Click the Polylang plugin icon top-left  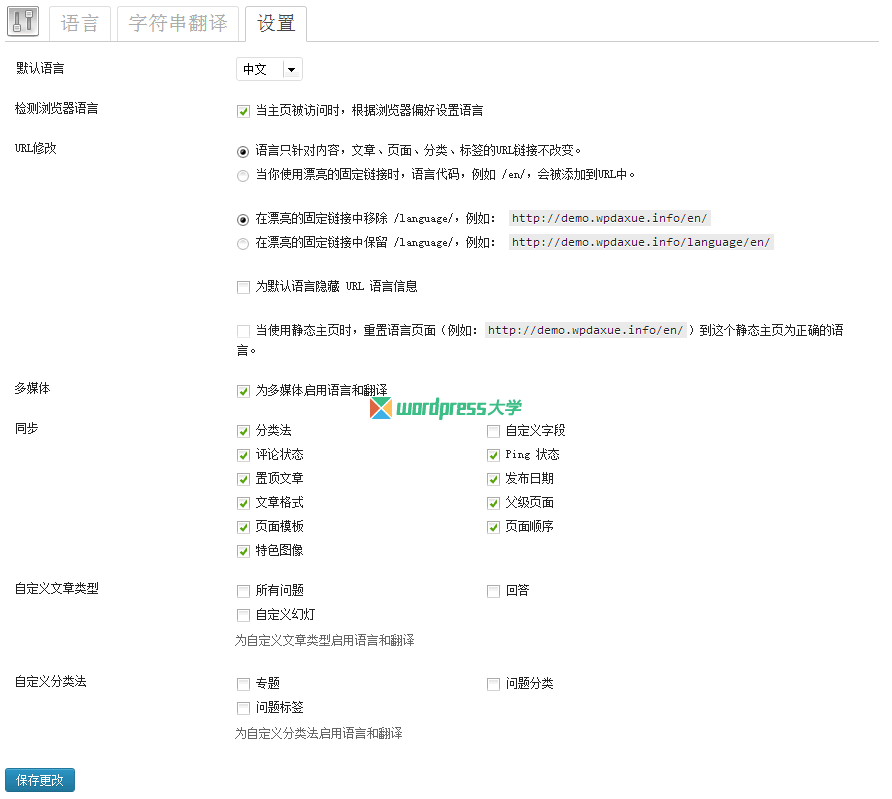(x=21, y=21)
